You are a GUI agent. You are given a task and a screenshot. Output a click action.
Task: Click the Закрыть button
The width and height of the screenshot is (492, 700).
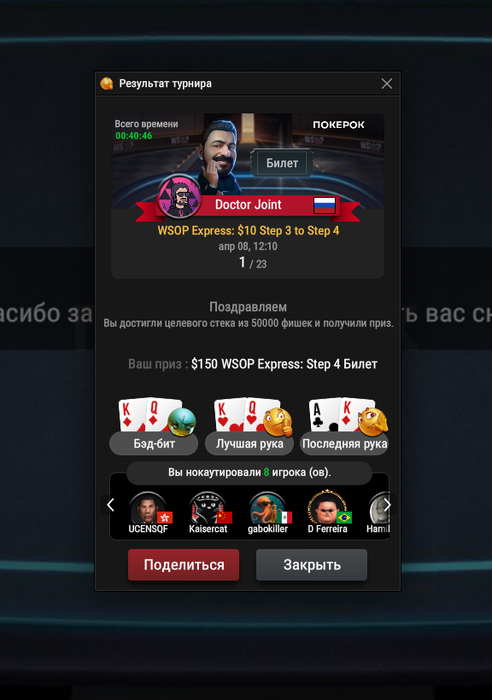pyautogui.click(x=312, y=565)
